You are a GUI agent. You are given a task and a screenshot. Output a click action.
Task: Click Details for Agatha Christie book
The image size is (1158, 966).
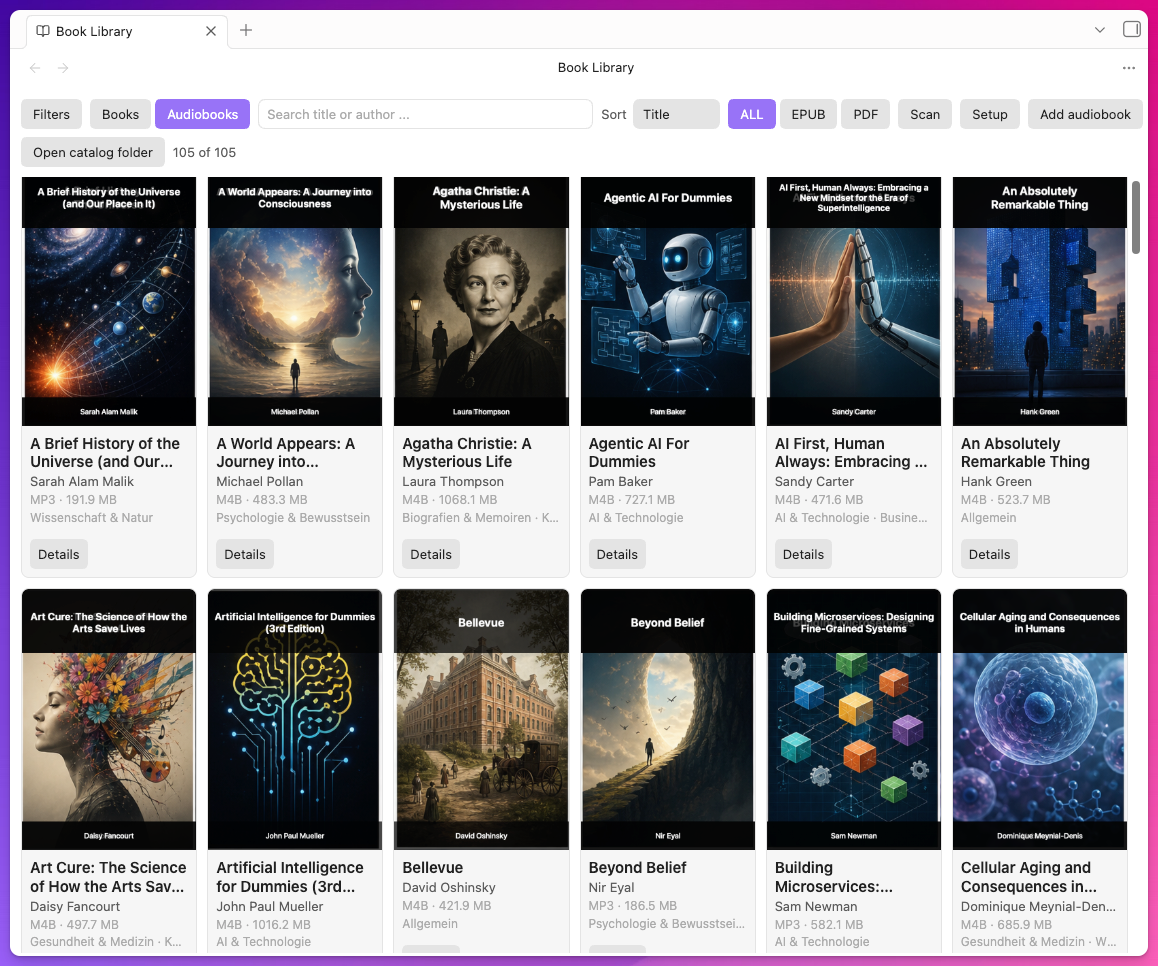tap(431, 554)
